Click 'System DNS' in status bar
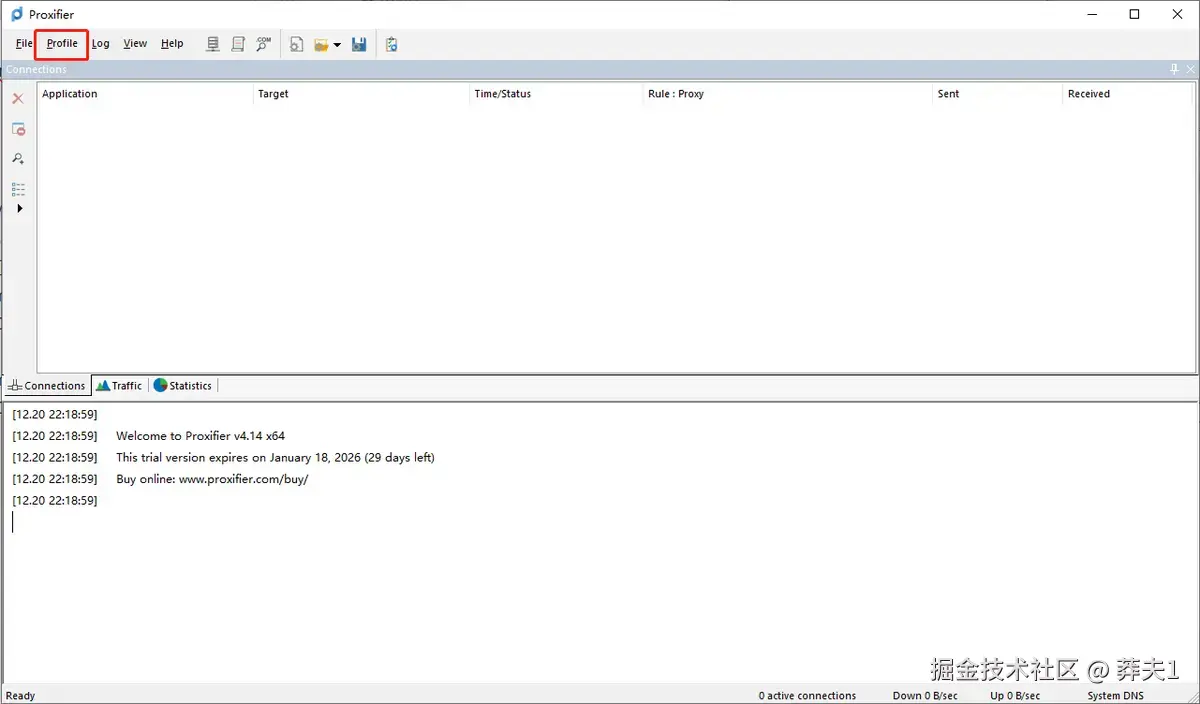Screen dimensions: 1200x704 1115,696
